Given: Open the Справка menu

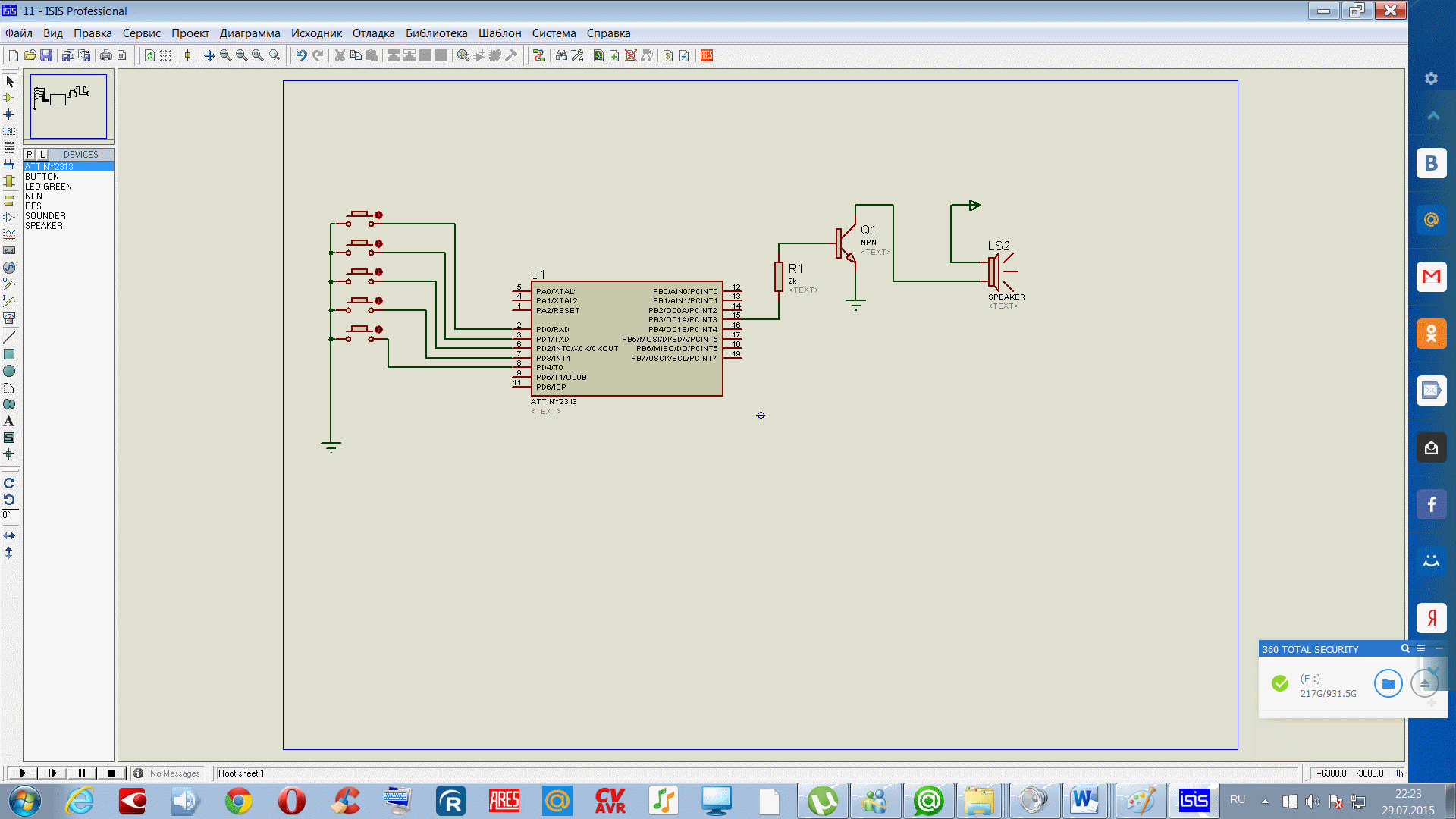Looking at the screenshot, I should coord(608,33).
